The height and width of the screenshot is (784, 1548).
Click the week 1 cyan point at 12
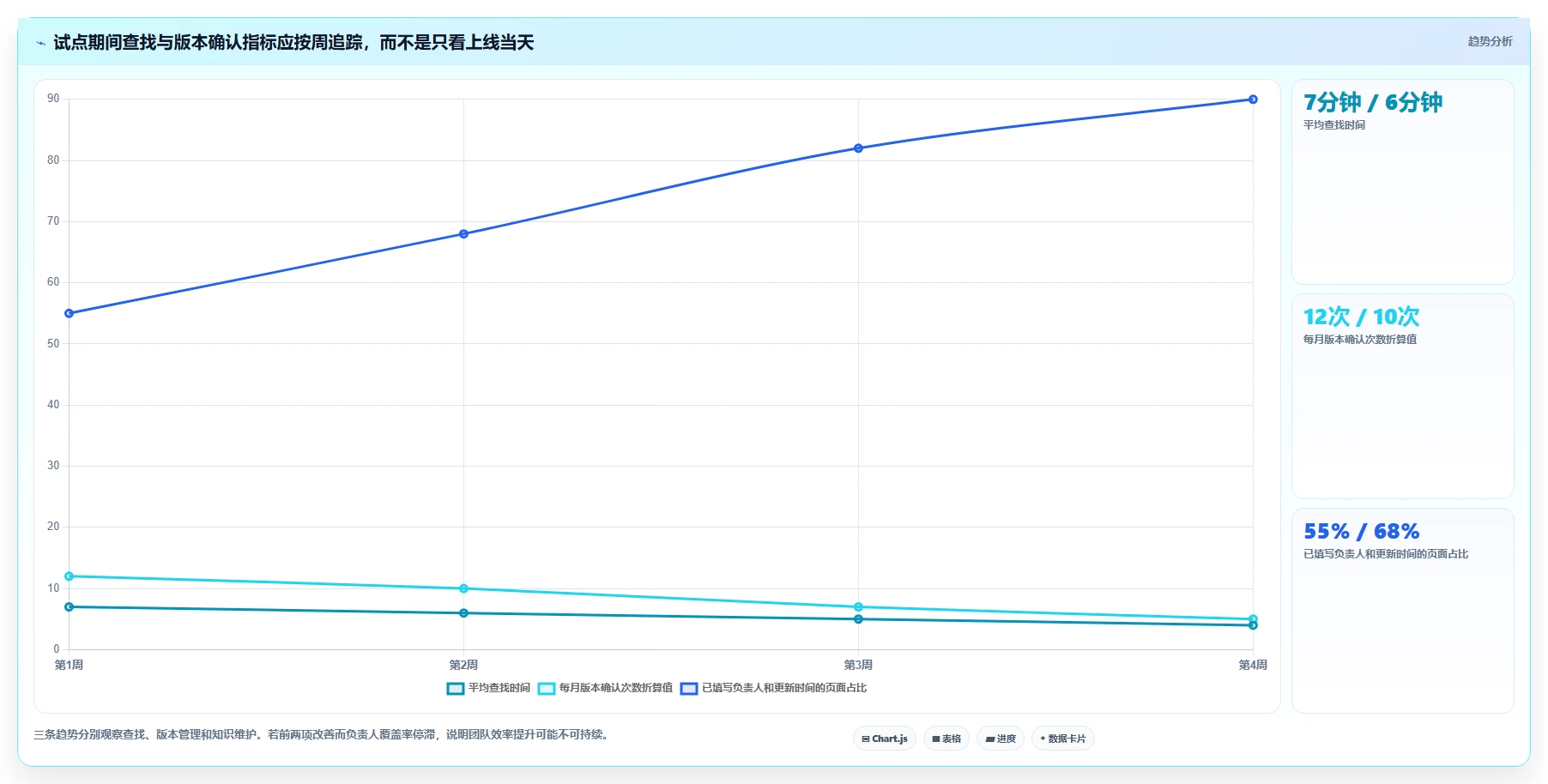click(x=70, y=576)
